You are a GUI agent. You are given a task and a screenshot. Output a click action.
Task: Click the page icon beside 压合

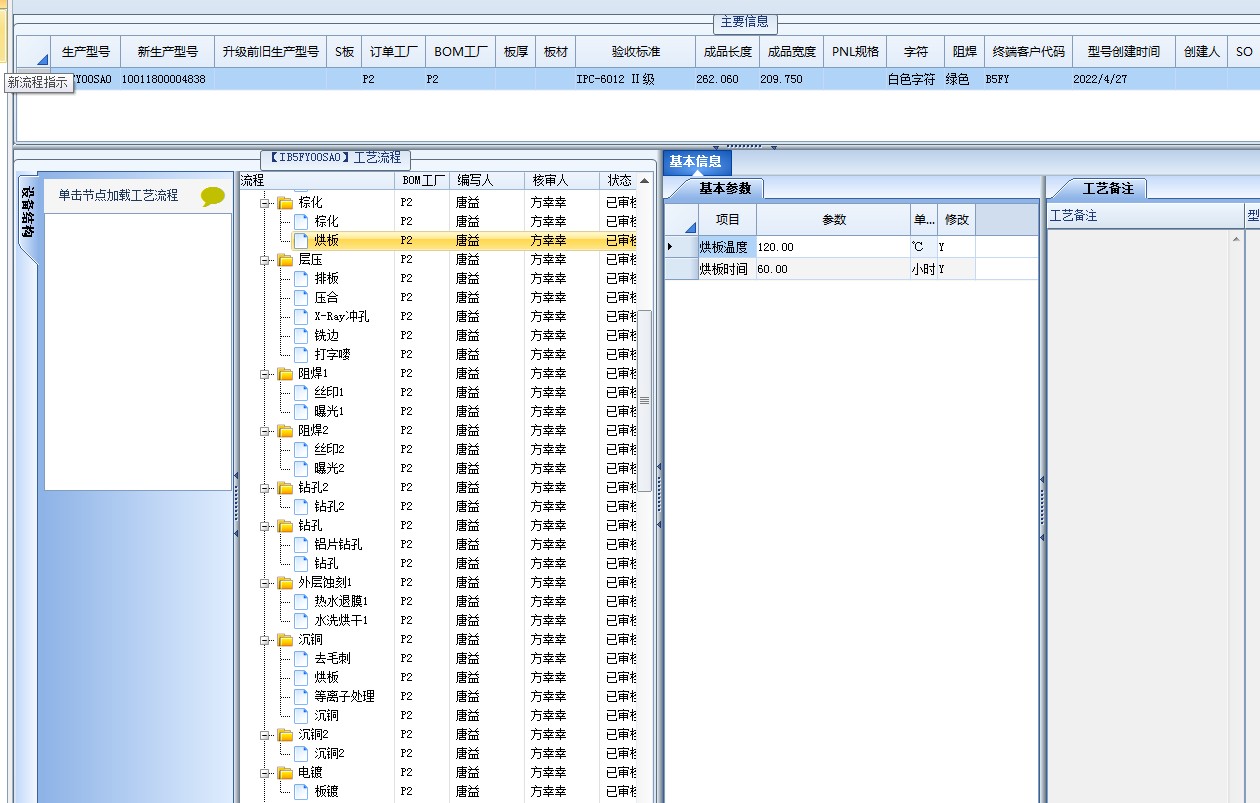(301, 297)
